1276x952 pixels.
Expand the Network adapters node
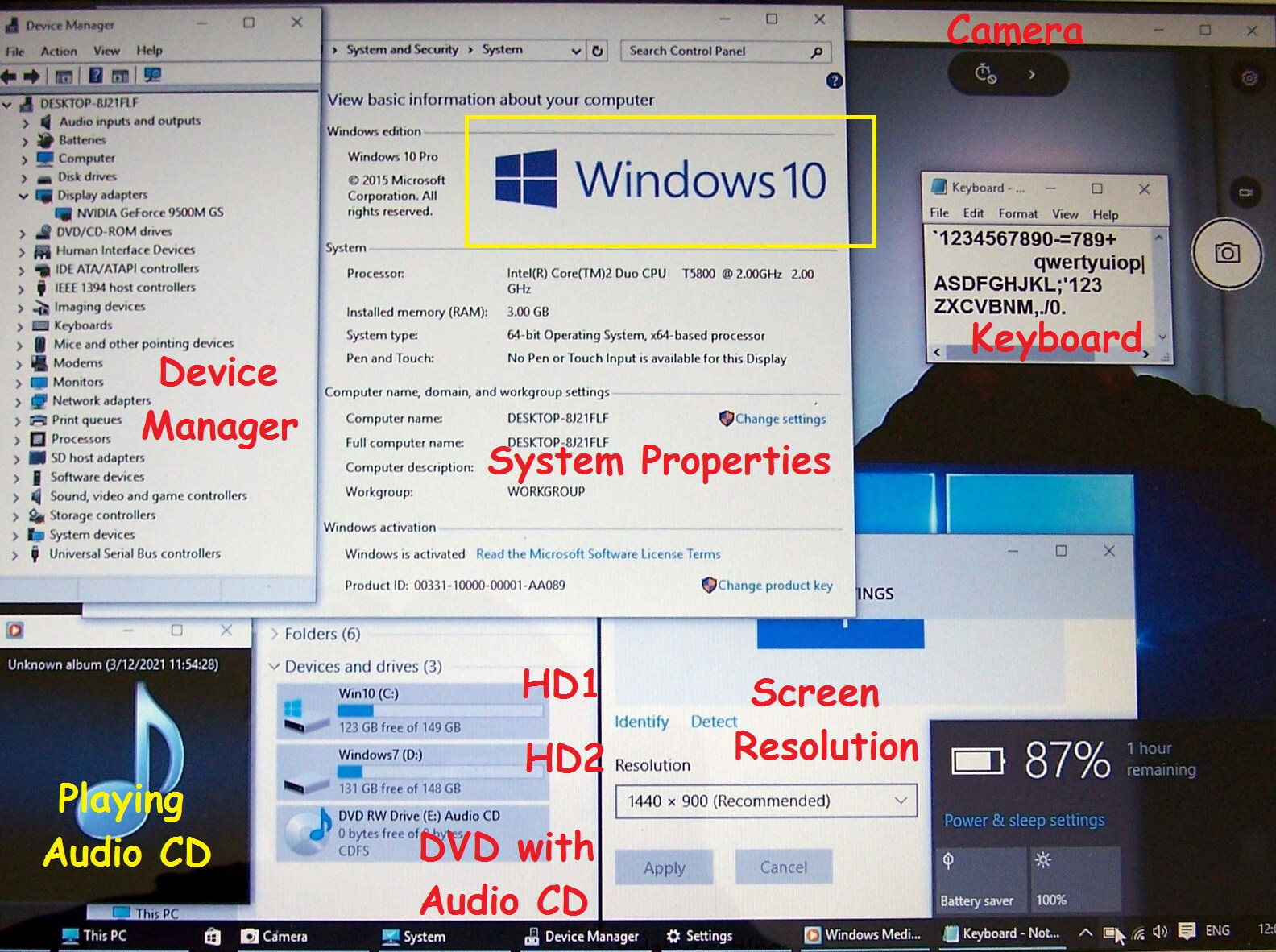[19, 402]
